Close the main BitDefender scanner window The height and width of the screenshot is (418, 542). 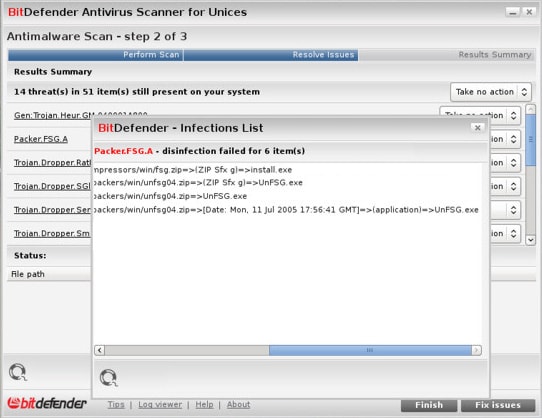529,12
